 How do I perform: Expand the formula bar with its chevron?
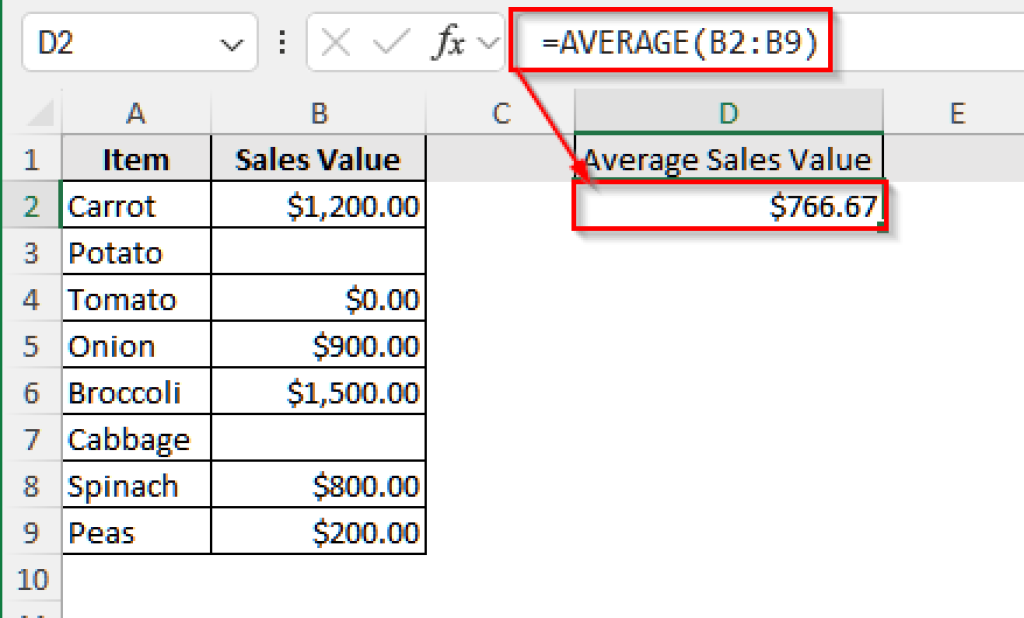488,41
